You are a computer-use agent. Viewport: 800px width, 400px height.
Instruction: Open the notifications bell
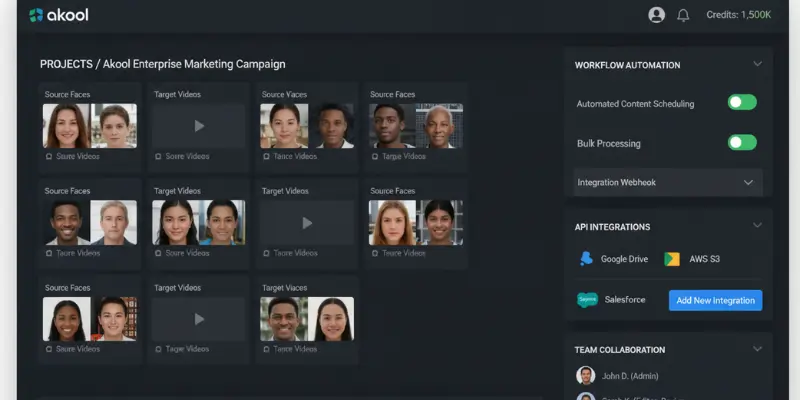(683, 15)
